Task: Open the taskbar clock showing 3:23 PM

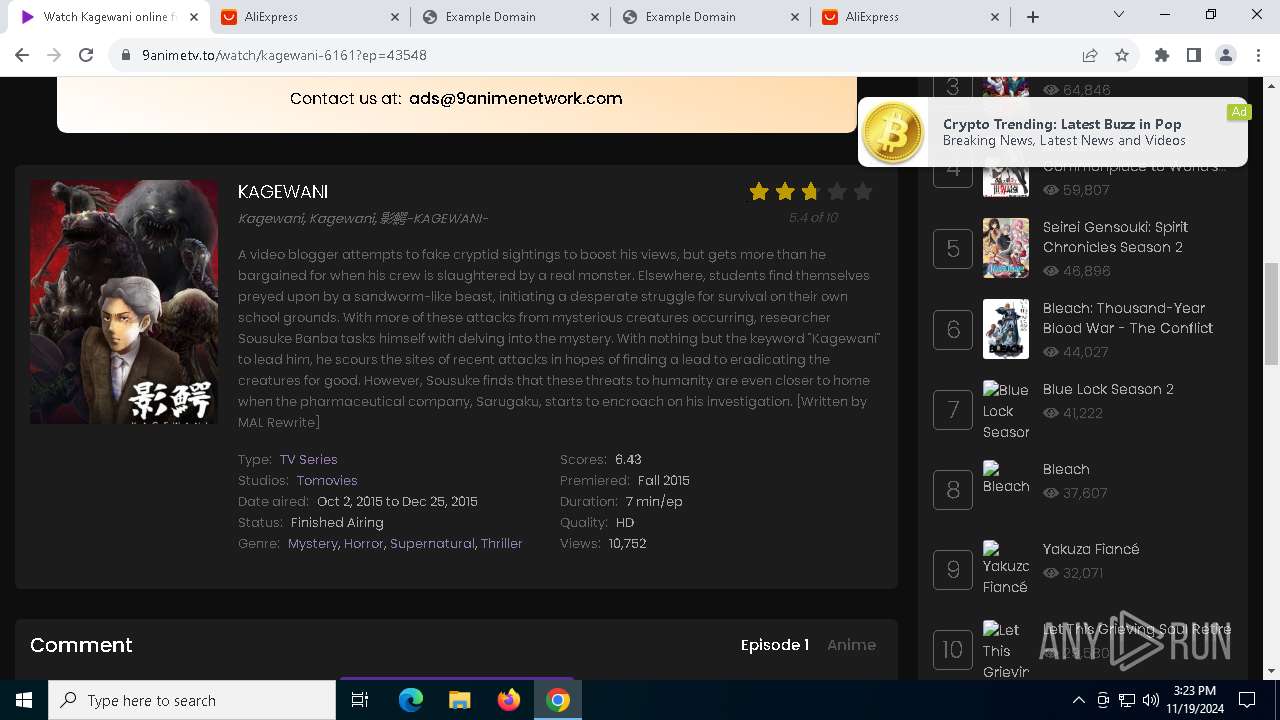Action: click(x=1194, y=700)
